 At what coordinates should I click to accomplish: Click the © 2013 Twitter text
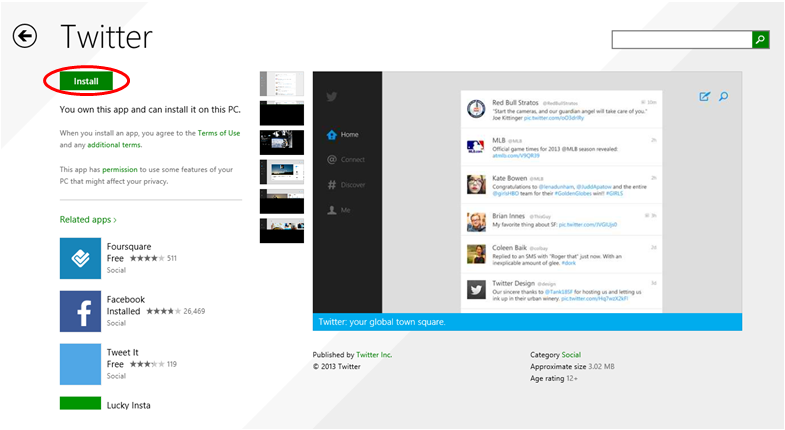coord(337,367)
